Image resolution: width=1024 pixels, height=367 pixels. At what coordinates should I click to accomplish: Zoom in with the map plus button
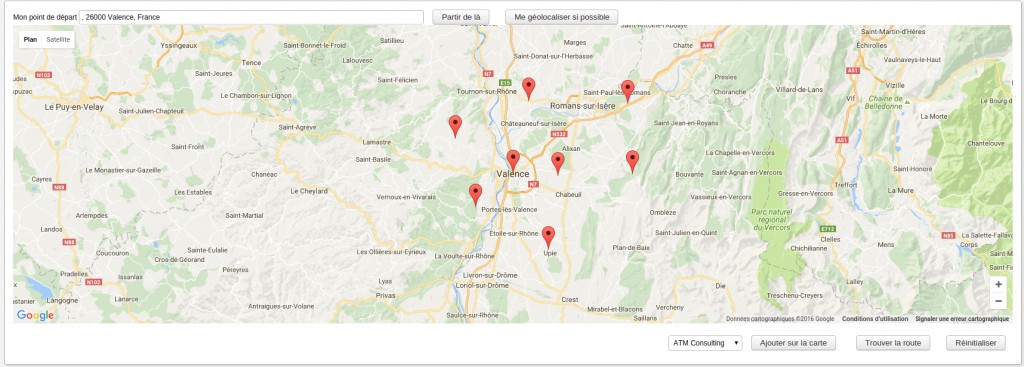(999, 285)
